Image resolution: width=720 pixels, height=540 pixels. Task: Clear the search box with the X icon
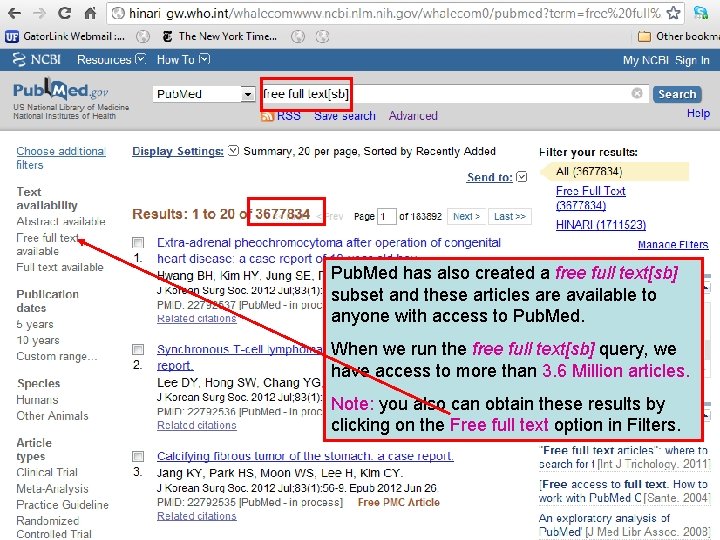click(637, 93)
